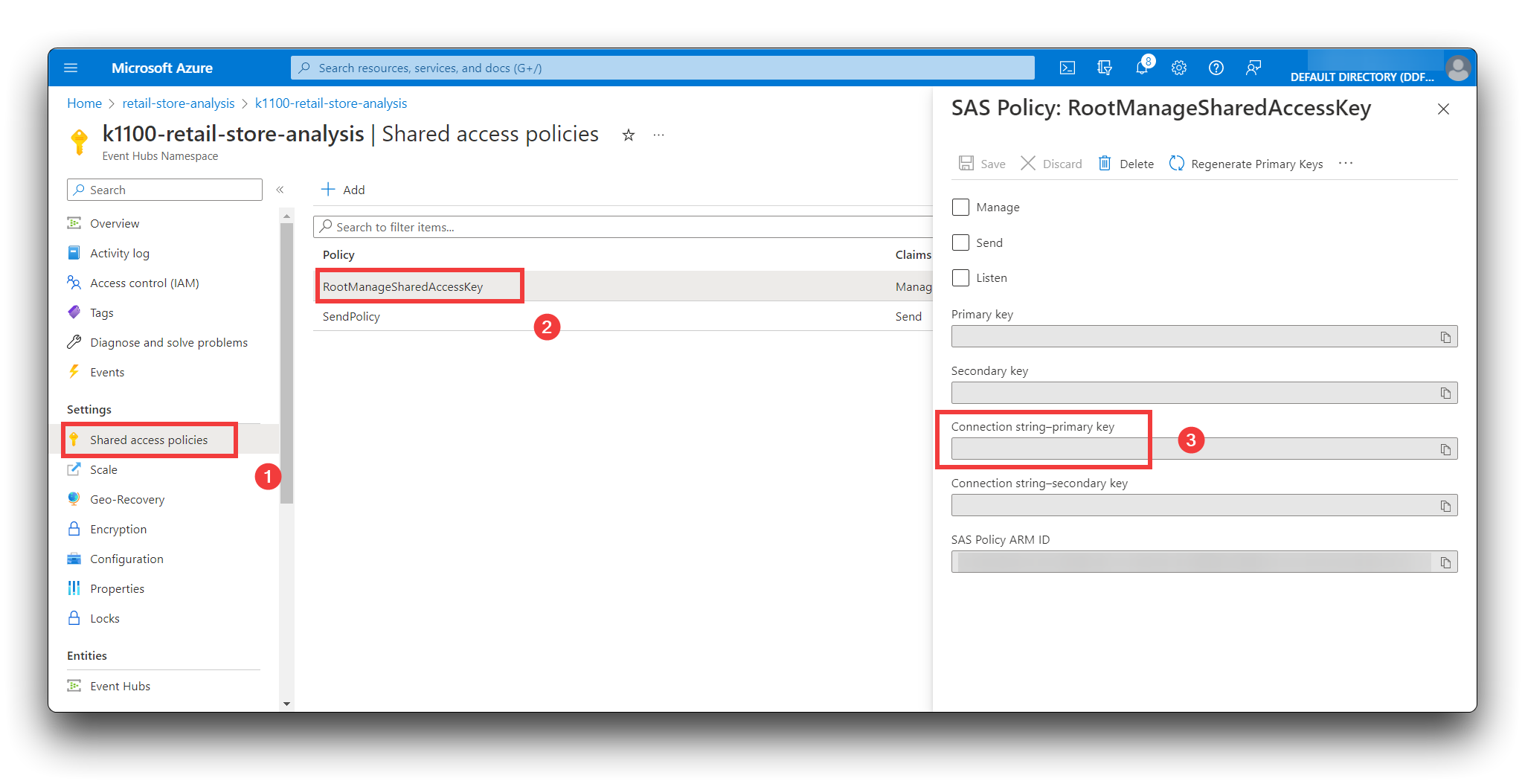Open more commands ellipsis in SAS Policy toolbar
Viewport: 1525px width, 784px height.
[1346, 163]
